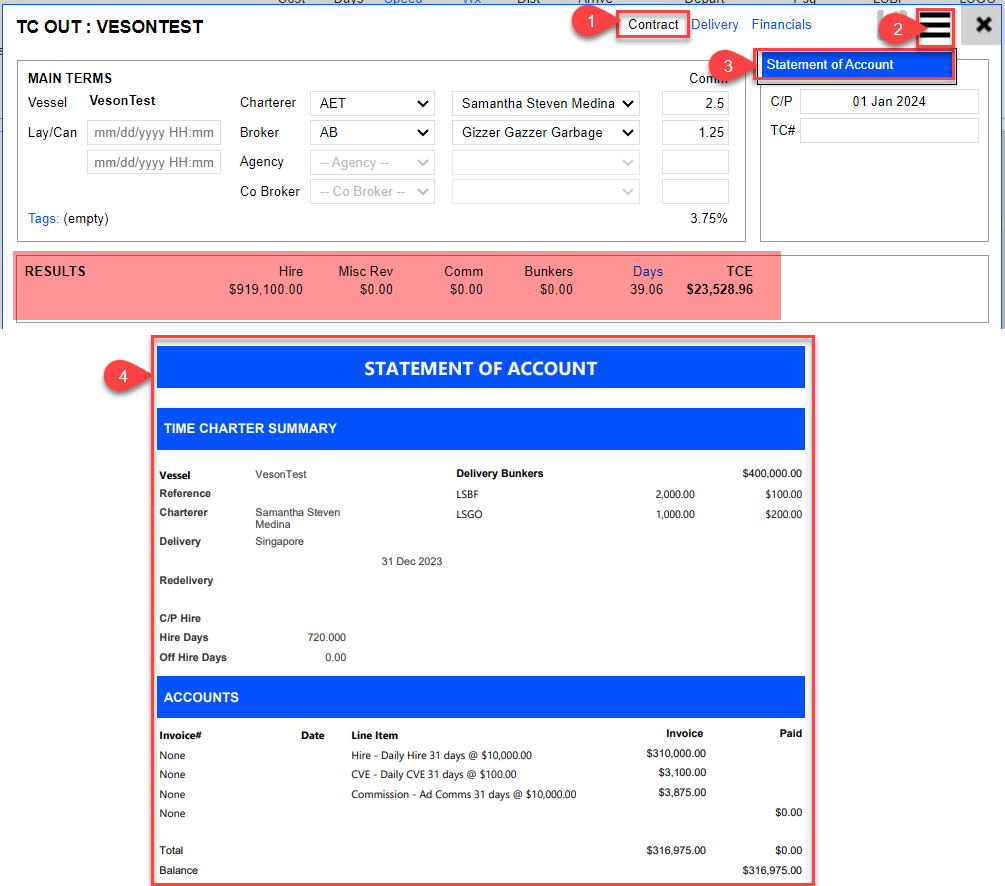Screen dimensions: 1005x886
Task: Open the Charterer AET dropdown
Action: point(372,104)
